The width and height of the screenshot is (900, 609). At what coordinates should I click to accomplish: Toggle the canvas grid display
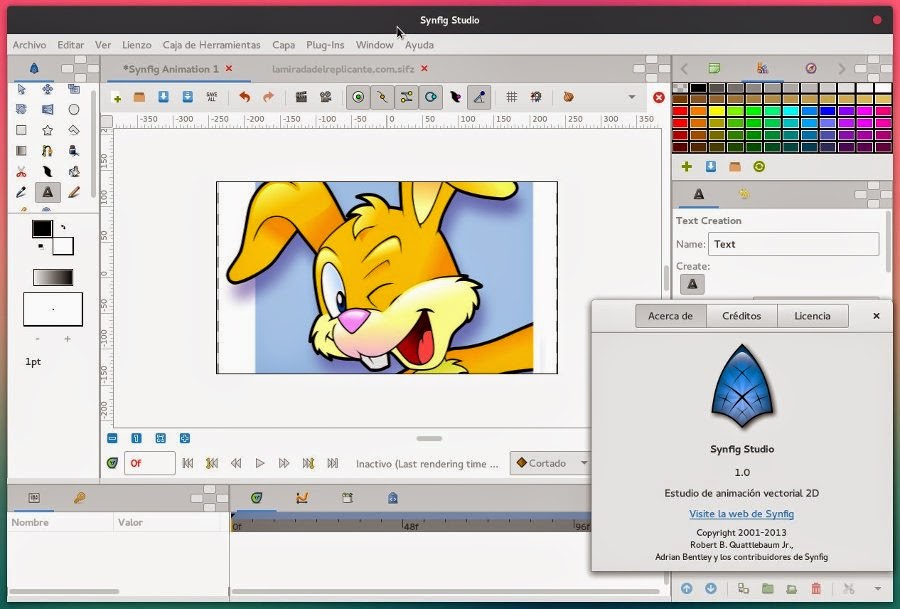point(511,97)
